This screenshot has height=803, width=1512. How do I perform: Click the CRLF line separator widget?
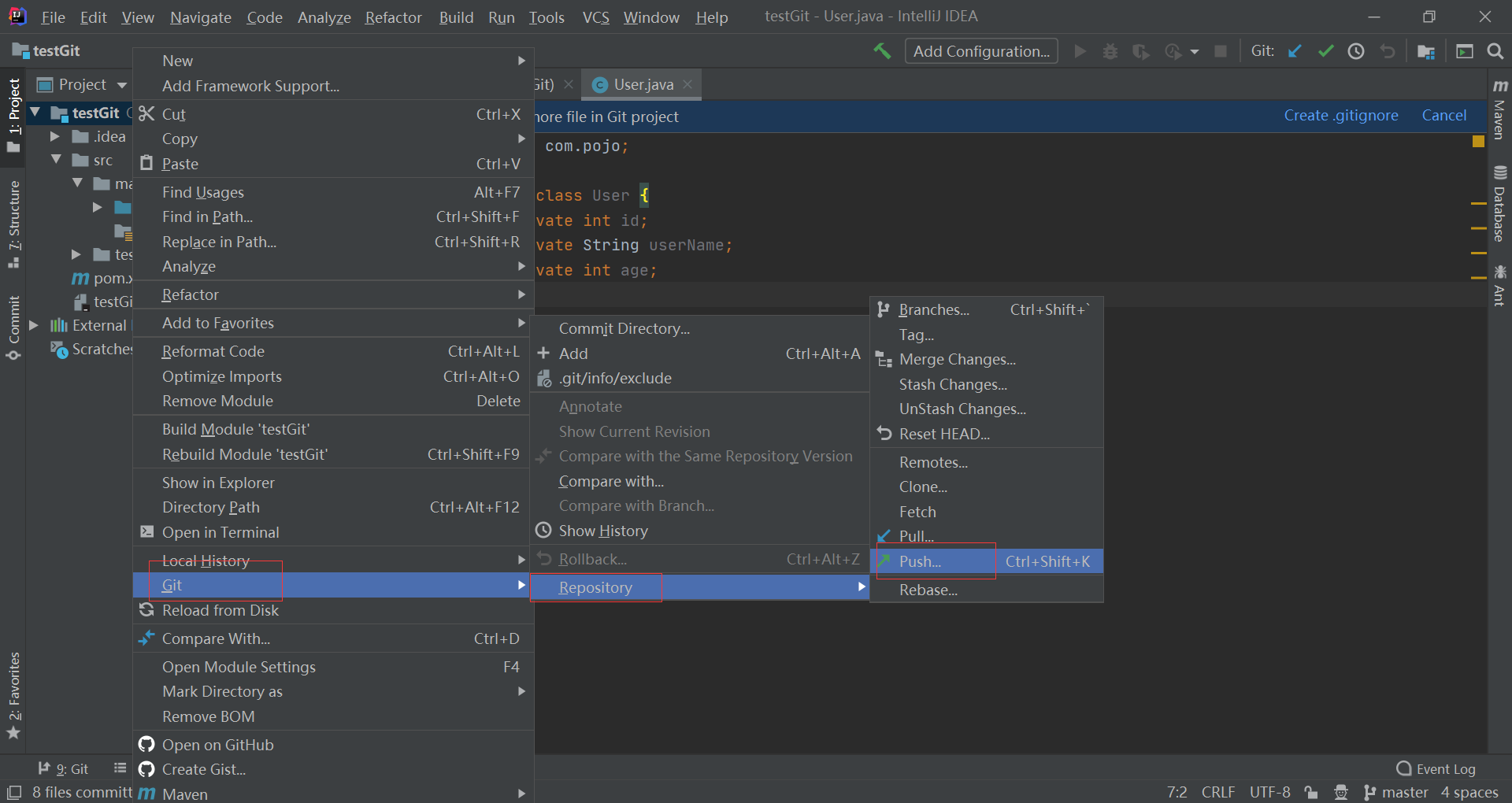point(1218,792)
